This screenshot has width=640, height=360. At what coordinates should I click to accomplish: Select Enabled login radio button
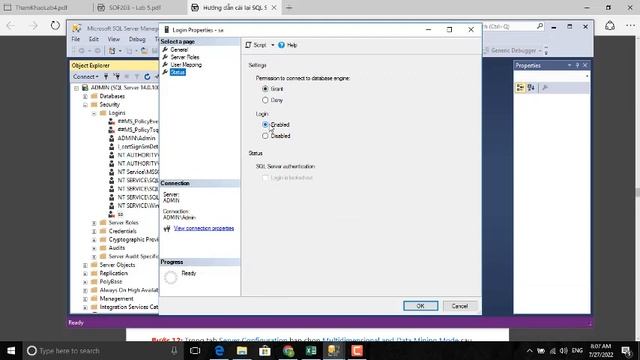(x=265, y=124)
